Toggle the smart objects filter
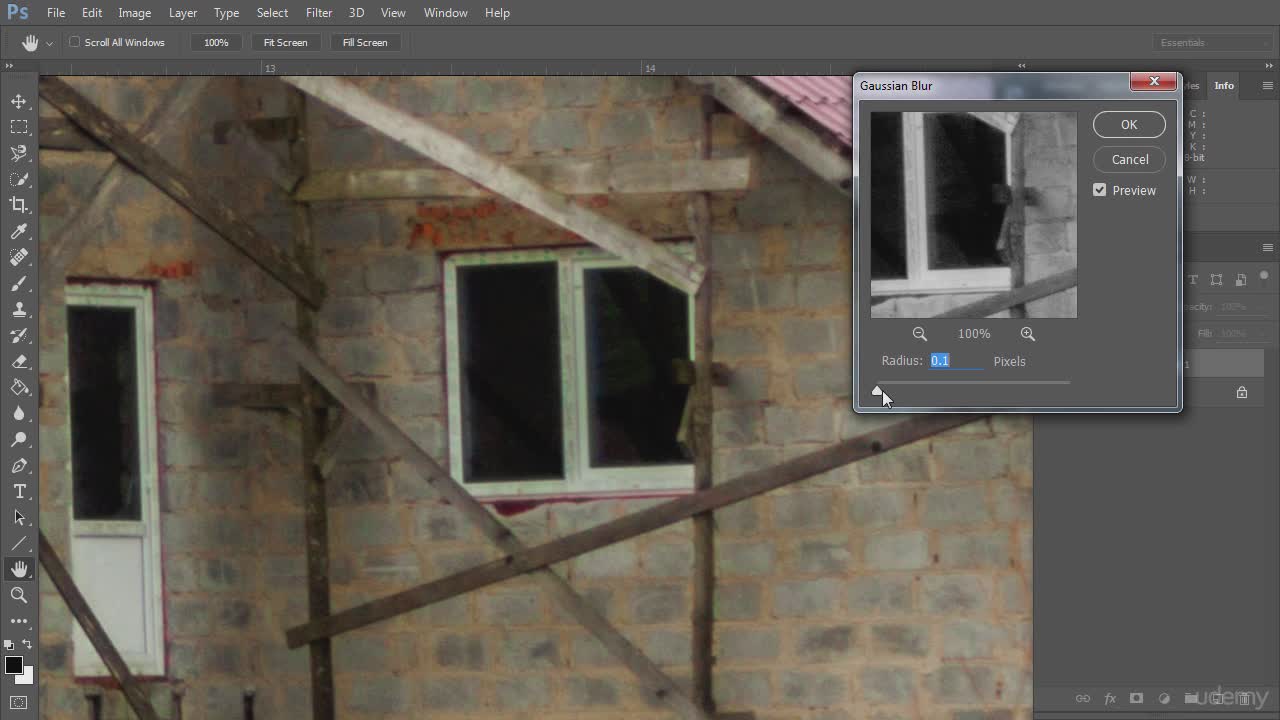The image size is (1280, 720). [1241, 280]
